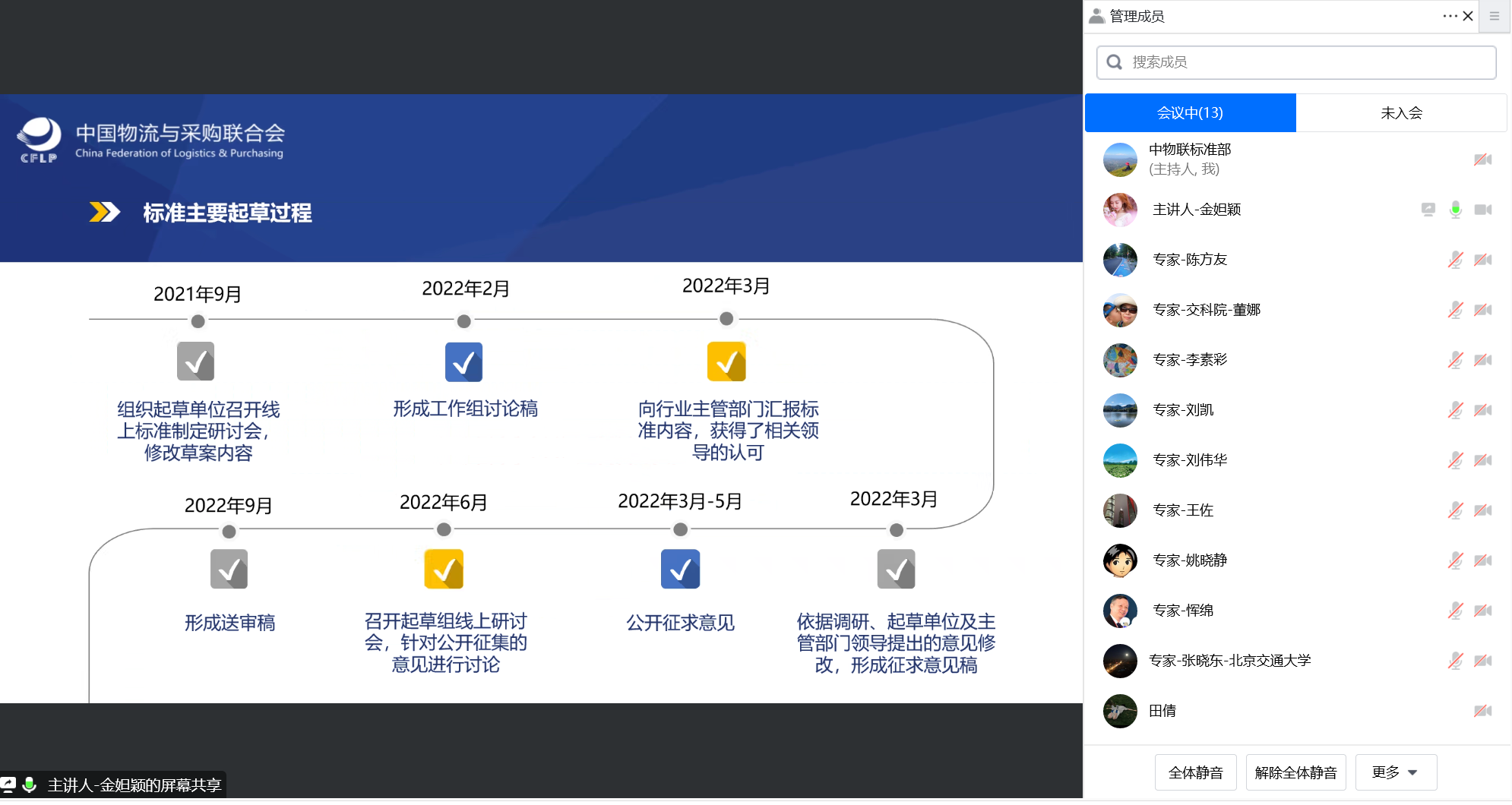
Task: Click the gray checkmark under 2021年9月
Action: click(x=196, y=361)
